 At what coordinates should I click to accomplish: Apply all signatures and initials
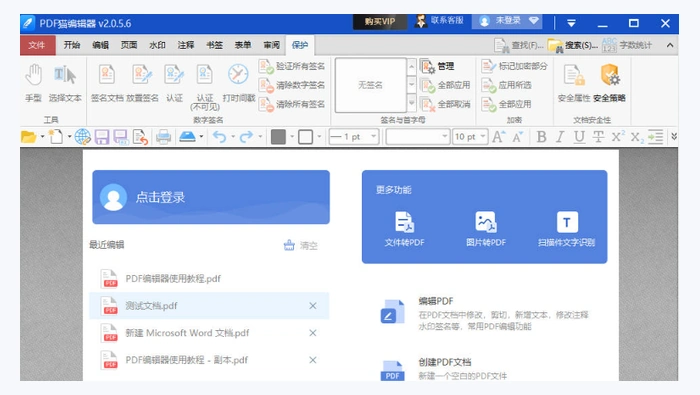446,85
